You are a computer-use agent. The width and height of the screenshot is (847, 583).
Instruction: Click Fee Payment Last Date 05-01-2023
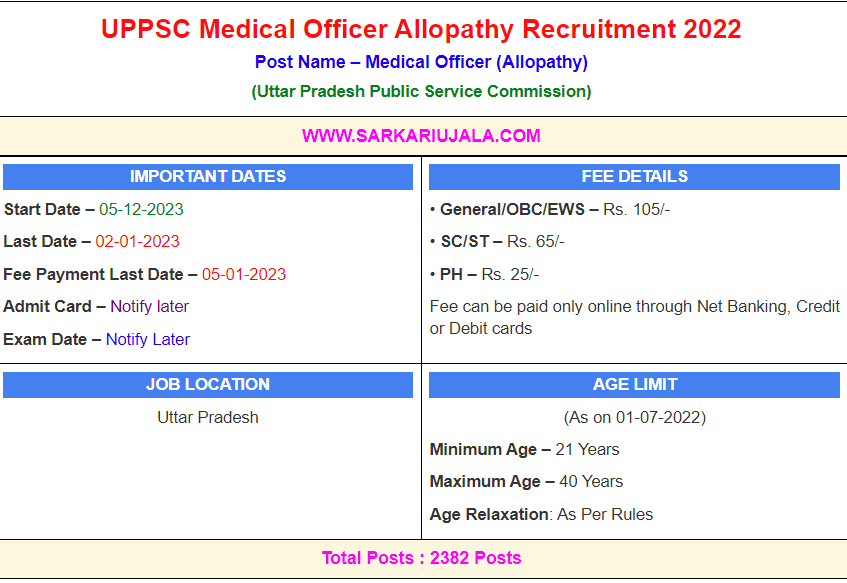point(243,274)
